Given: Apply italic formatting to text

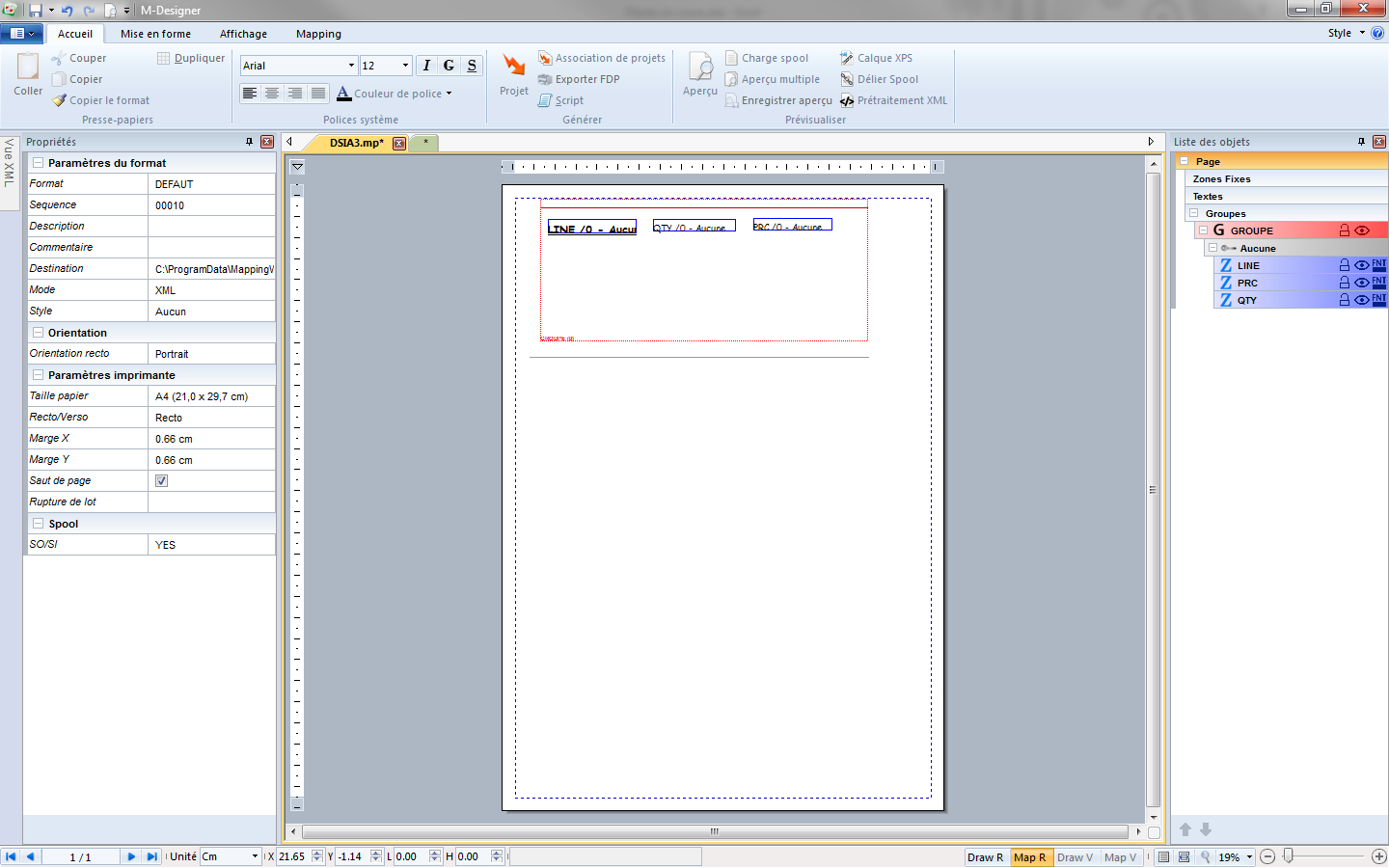Looking at the screenshot, I should tap(425, 65).
